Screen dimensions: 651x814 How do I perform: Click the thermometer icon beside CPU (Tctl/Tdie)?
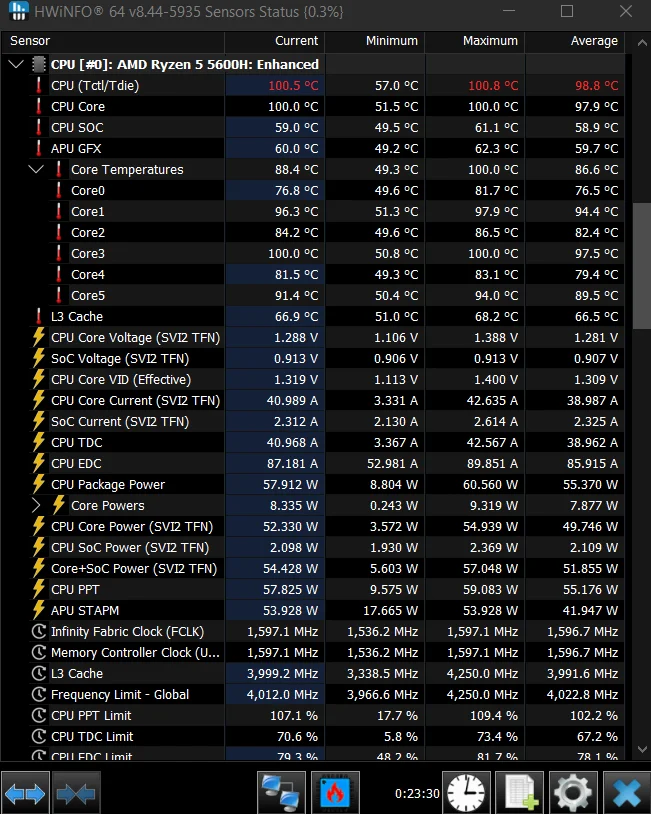[x=37, y=85]
